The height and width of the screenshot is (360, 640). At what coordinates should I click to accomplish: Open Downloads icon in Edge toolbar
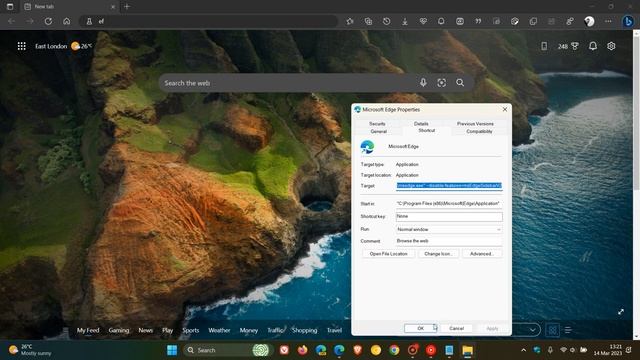point(405,21)
